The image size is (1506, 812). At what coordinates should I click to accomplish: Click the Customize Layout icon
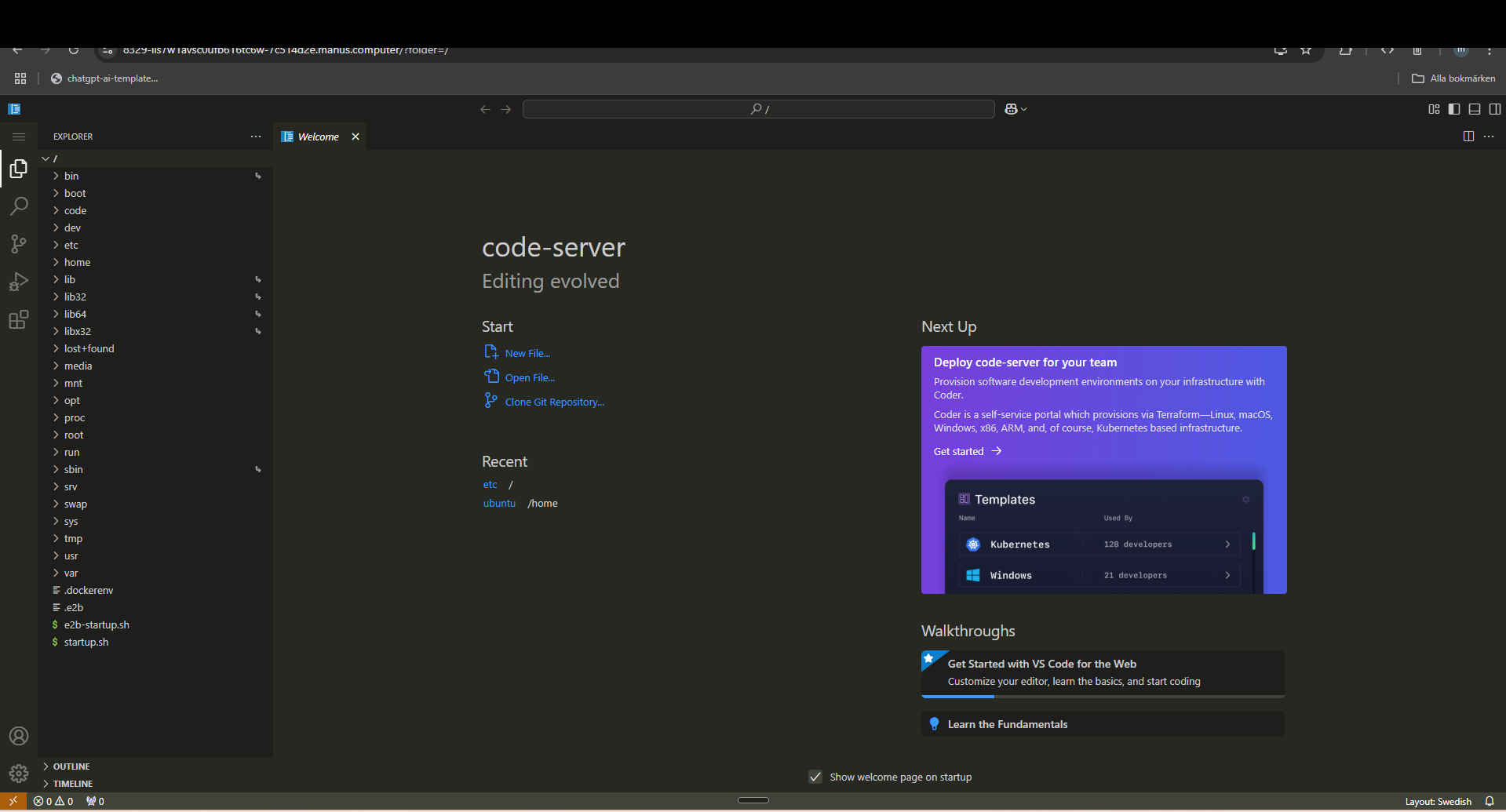point(1434,109)
